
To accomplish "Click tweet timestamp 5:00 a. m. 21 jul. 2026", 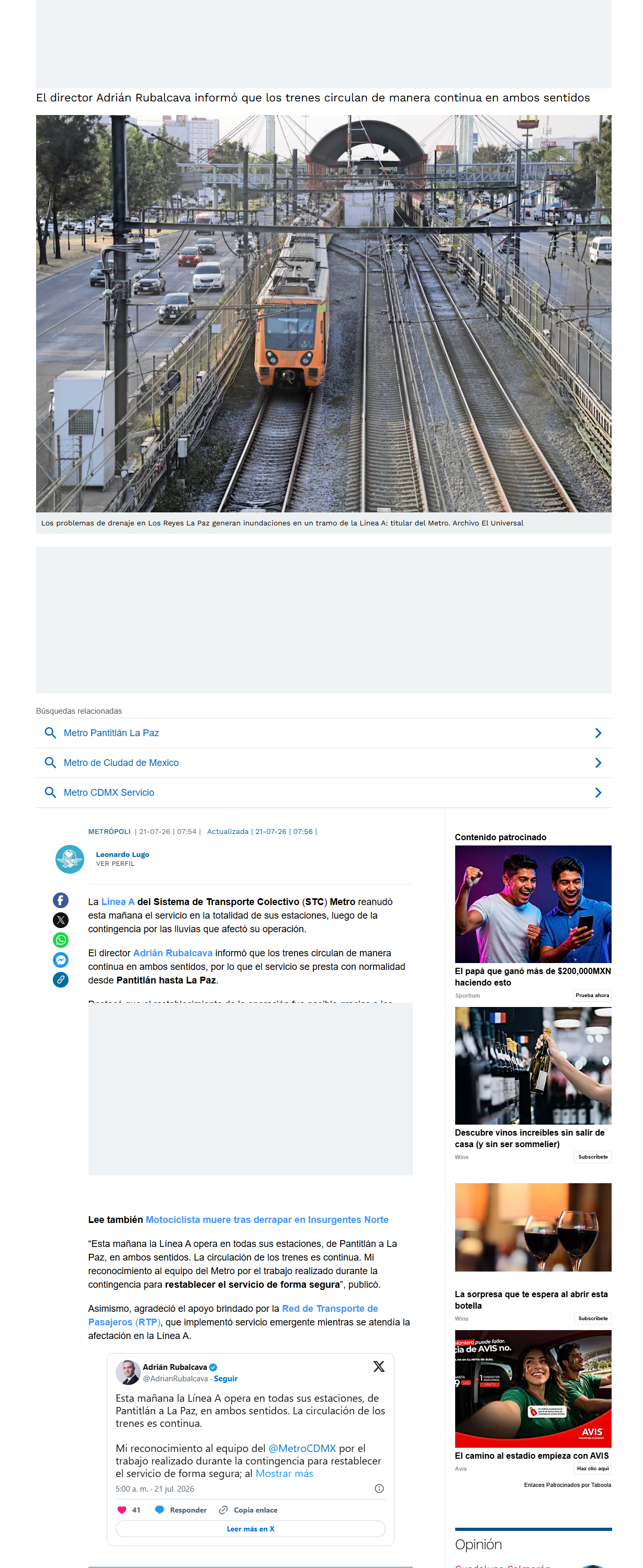I will click(155, 1489).
